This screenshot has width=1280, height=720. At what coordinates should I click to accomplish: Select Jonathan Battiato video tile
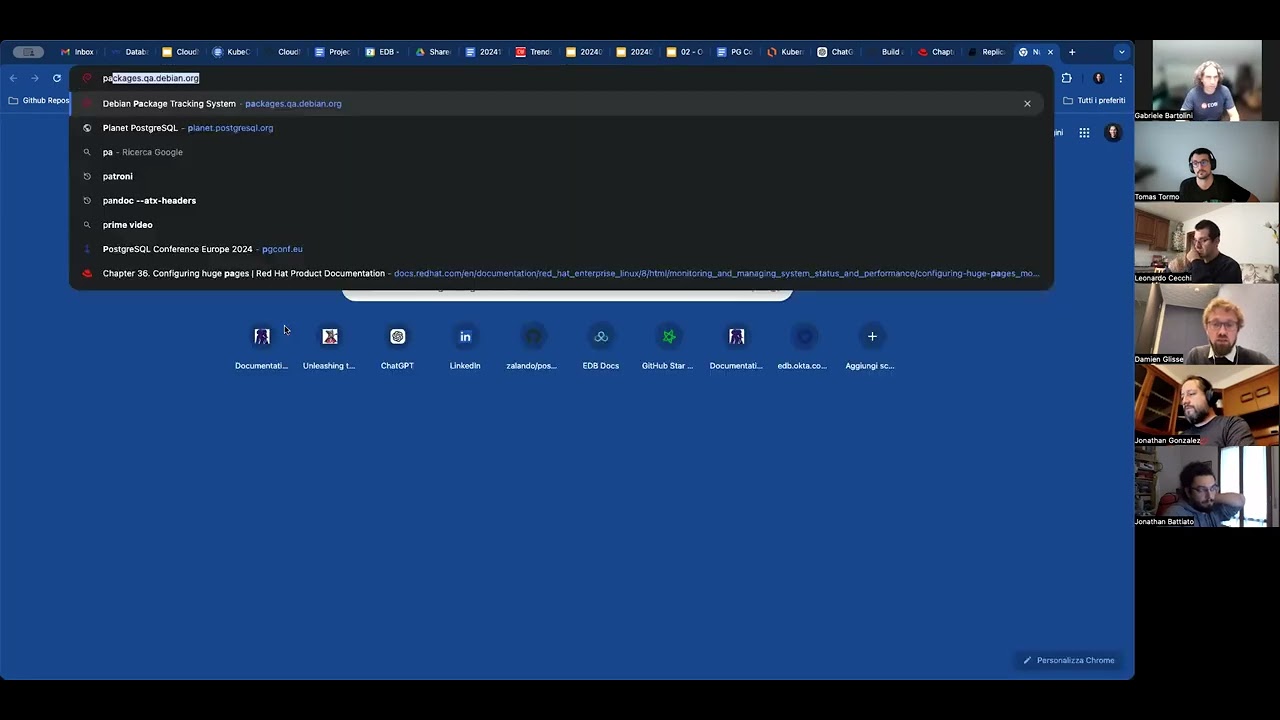[x=1206, y=486]
